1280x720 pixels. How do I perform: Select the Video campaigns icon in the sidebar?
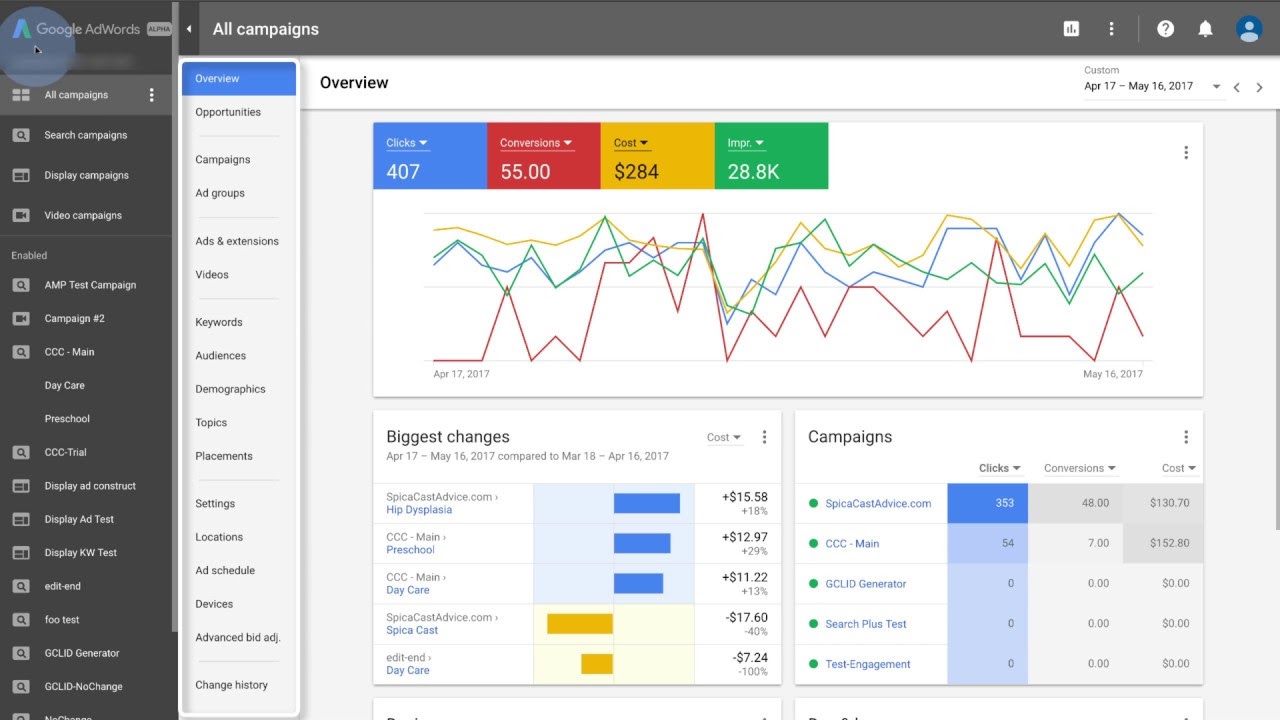22,215
